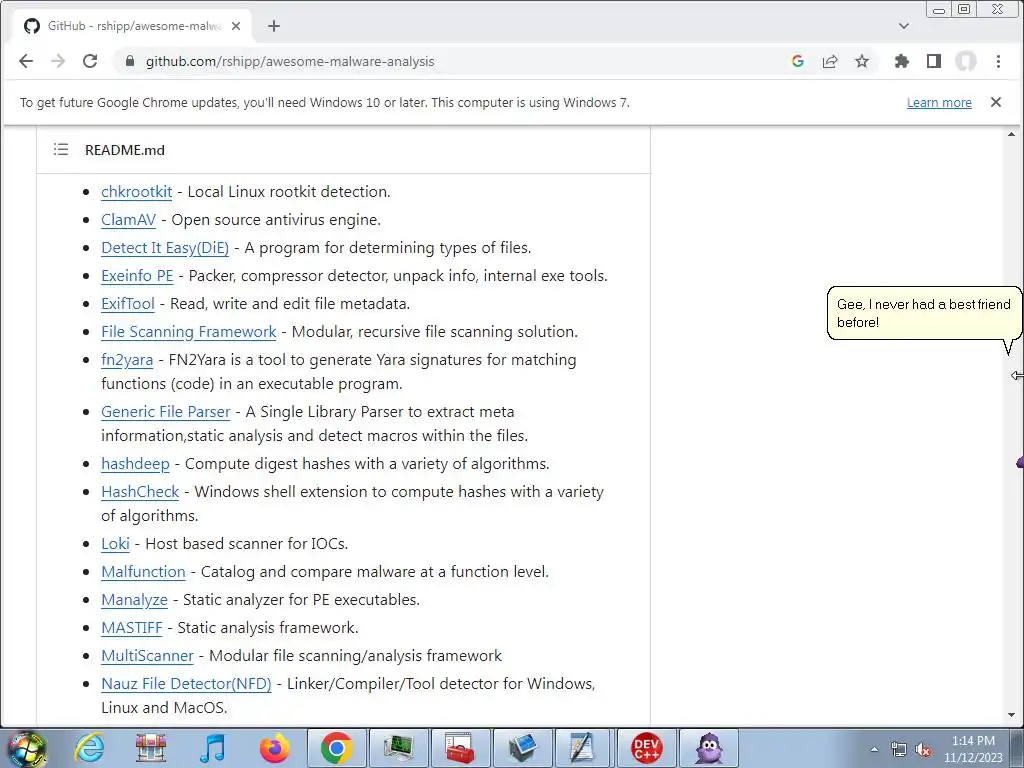Open the fn2yara link
This screenshot has height=768, width=1024.
click(x=127, y=360)
